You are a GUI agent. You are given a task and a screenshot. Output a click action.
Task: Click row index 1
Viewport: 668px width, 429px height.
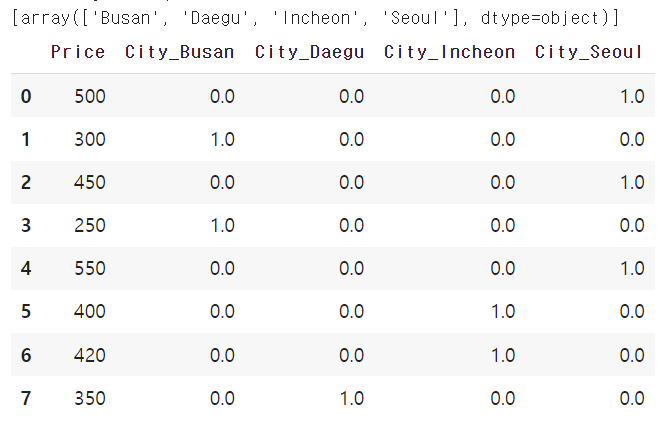click(26, 139)
